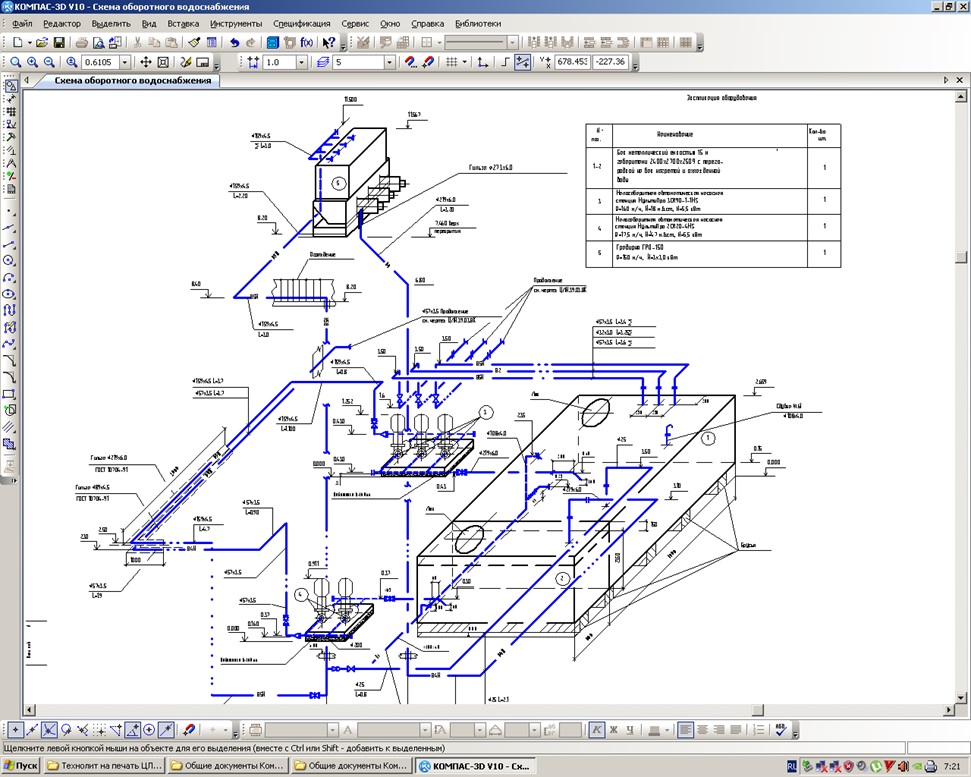Run spell check icon
The height and width of the screenshot is (777, 971).
tap(781, 730)
